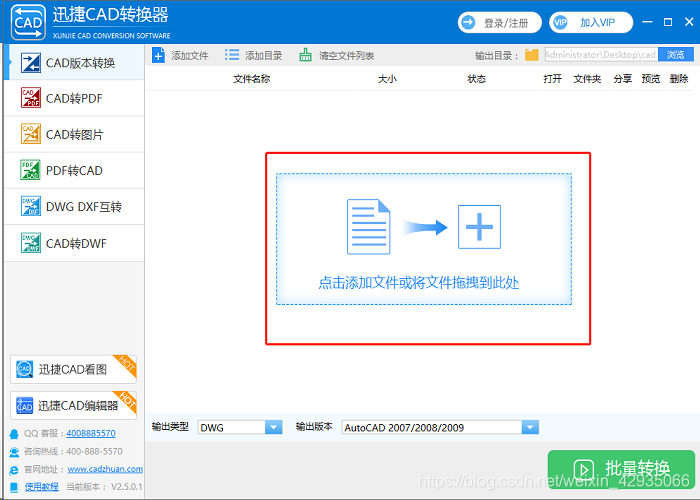Maximize the converter window
Screen dimensions: 700x500
(668, 22)
